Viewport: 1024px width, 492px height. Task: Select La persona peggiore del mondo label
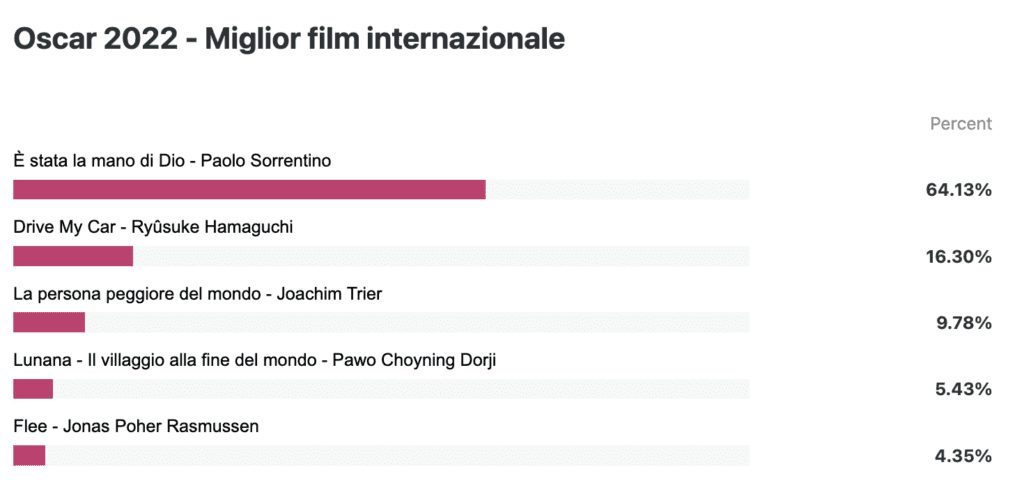[197, 294]
